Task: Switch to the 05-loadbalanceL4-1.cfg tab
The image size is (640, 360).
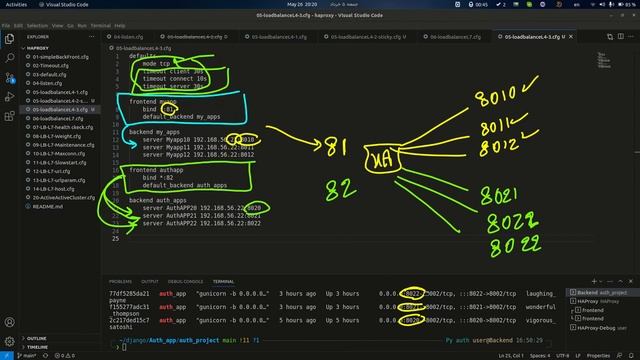Action: pos(279,37)
